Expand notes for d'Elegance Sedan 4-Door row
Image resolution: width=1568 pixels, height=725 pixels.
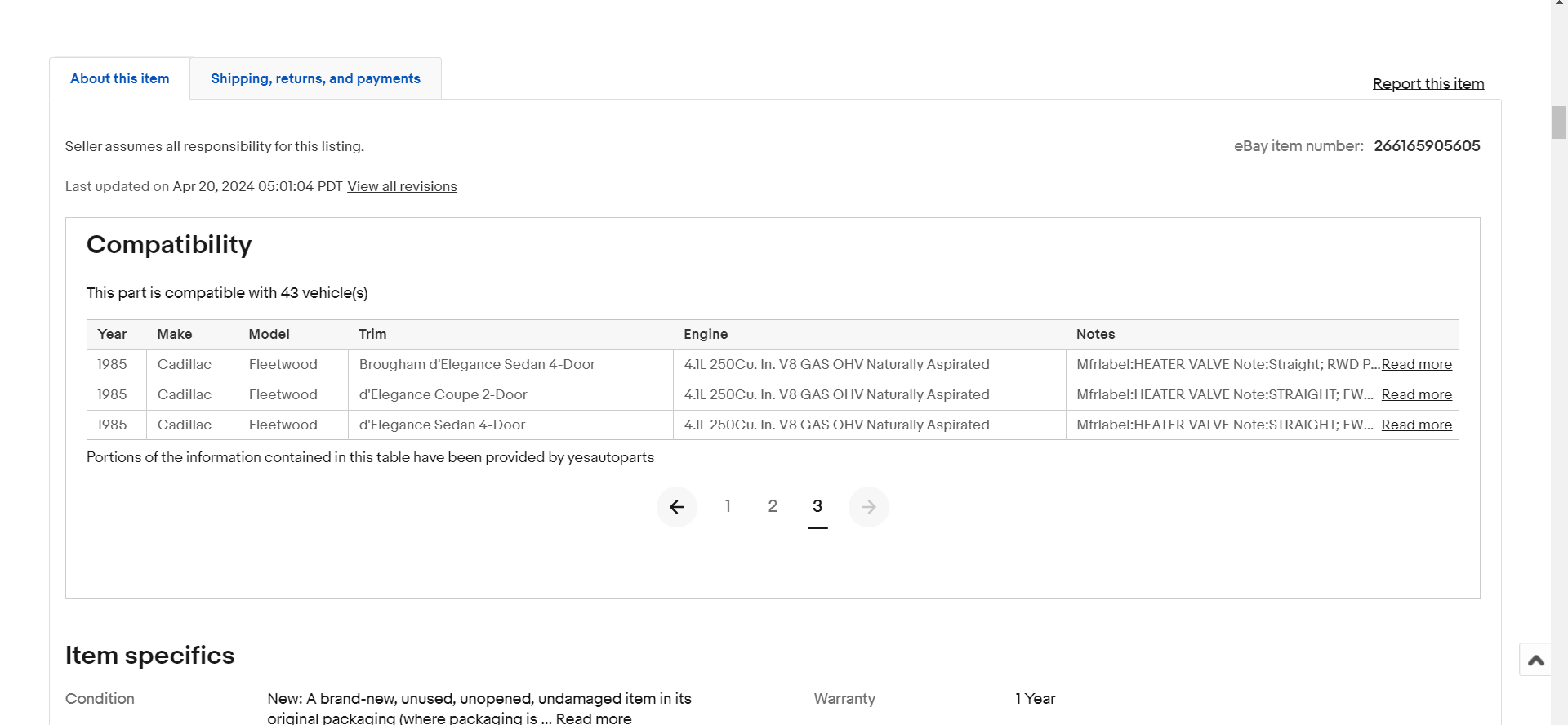(1416, 425)
